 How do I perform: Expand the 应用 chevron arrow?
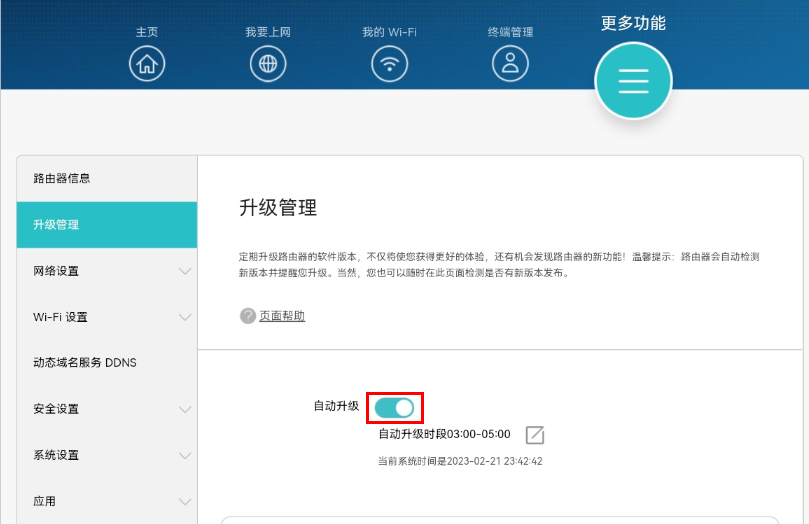185,501
